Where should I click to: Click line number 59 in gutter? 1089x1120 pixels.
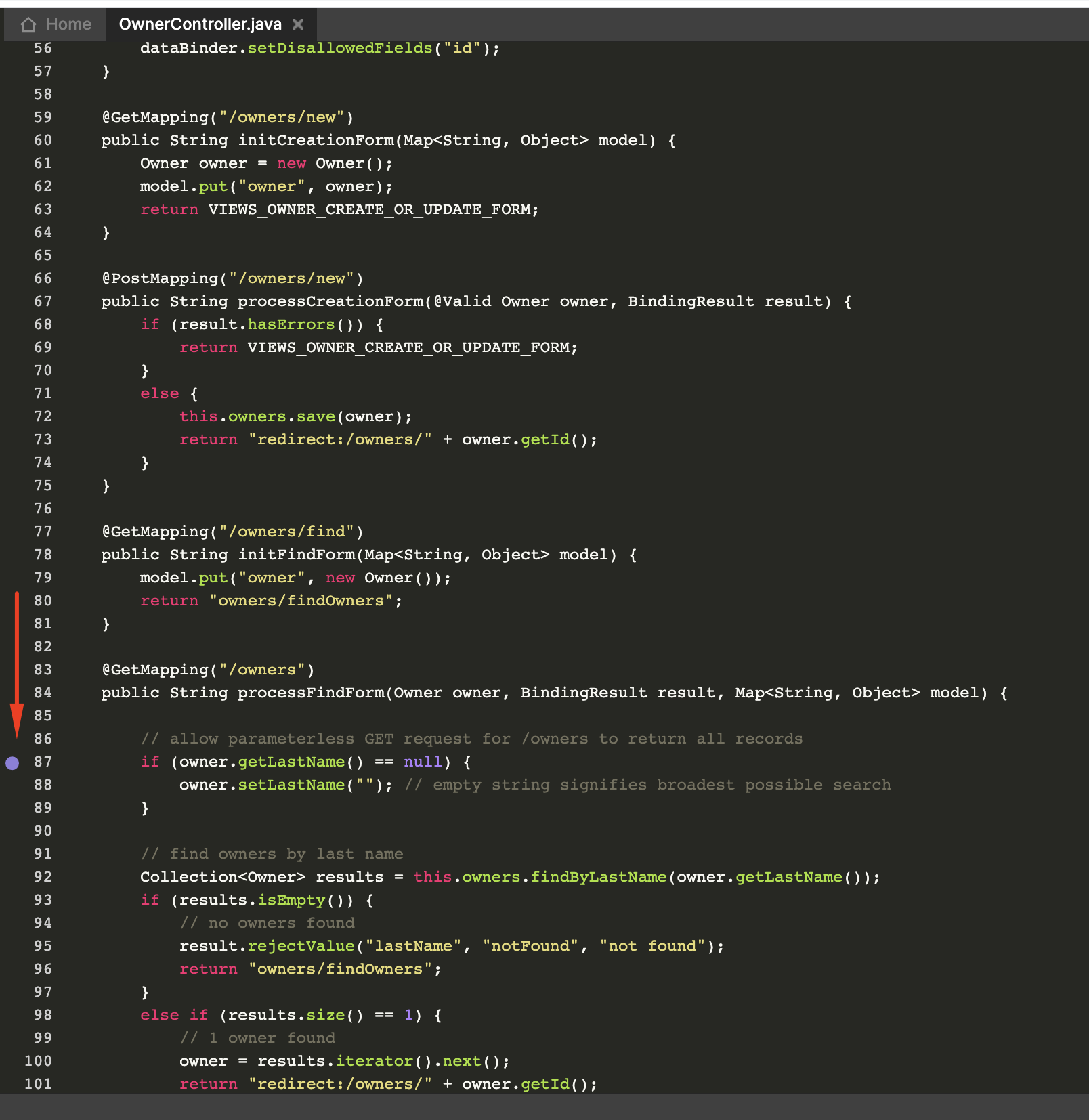coord(43,117)
